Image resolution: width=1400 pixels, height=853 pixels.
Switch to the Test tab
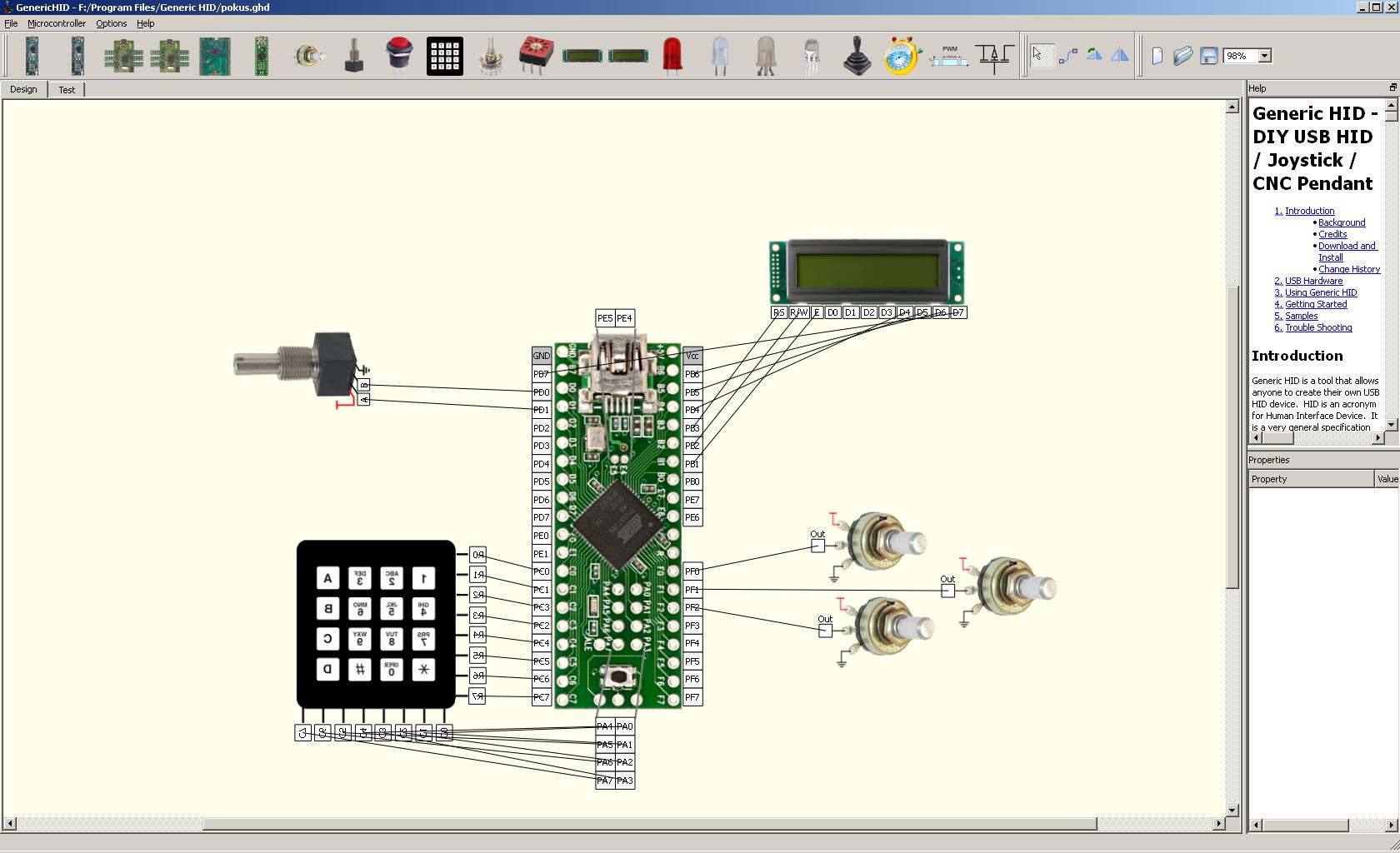pyautogui.click(x=67, y=90)
